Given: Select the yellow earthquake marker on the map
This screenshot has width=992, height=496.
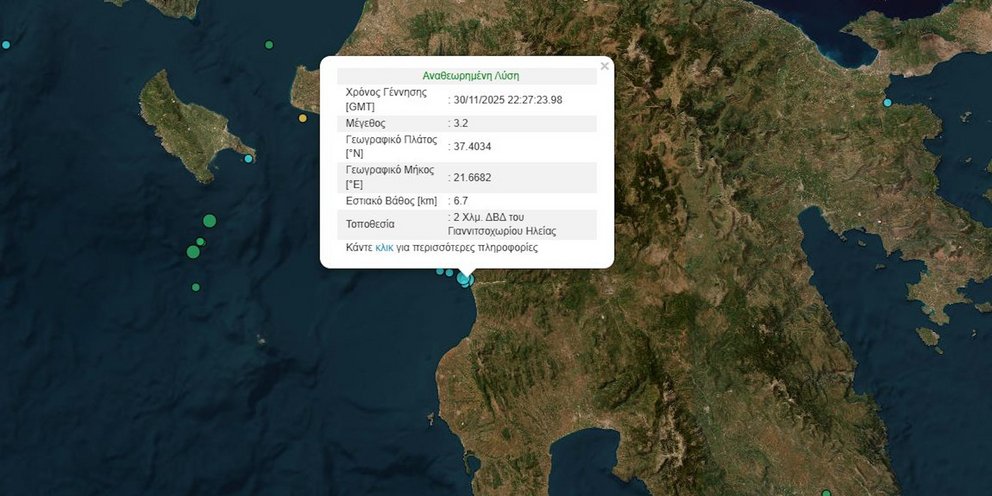Looking at the screenshot, I should [303, 118].
